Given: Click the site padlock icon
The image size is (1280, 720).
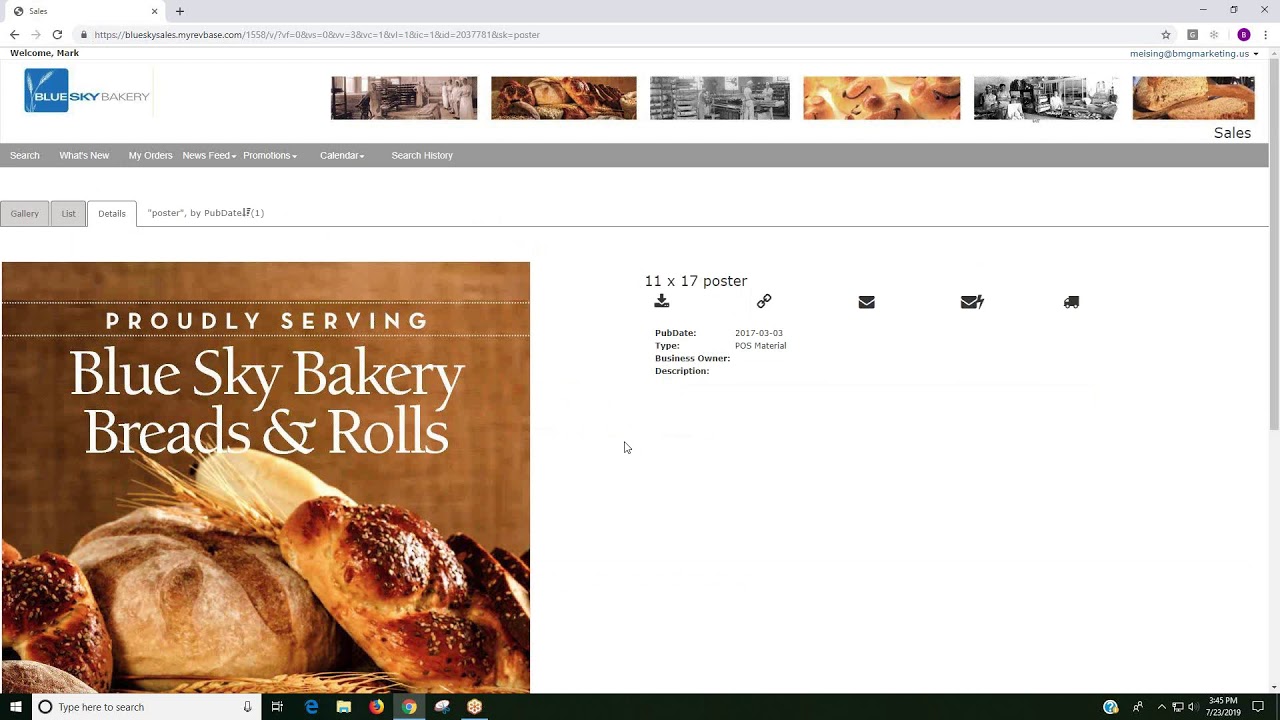Looking at the screenshot, I should click(x=84, y=34).
